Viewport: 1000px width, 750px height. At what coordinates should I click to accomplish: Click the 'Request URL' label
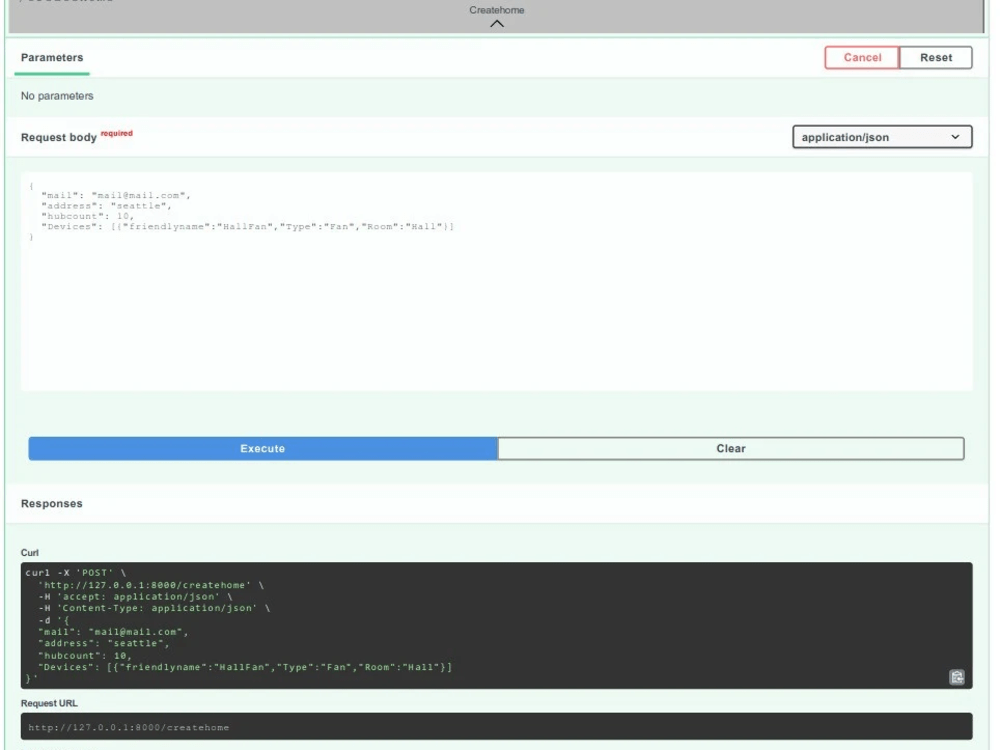point(49,703)
